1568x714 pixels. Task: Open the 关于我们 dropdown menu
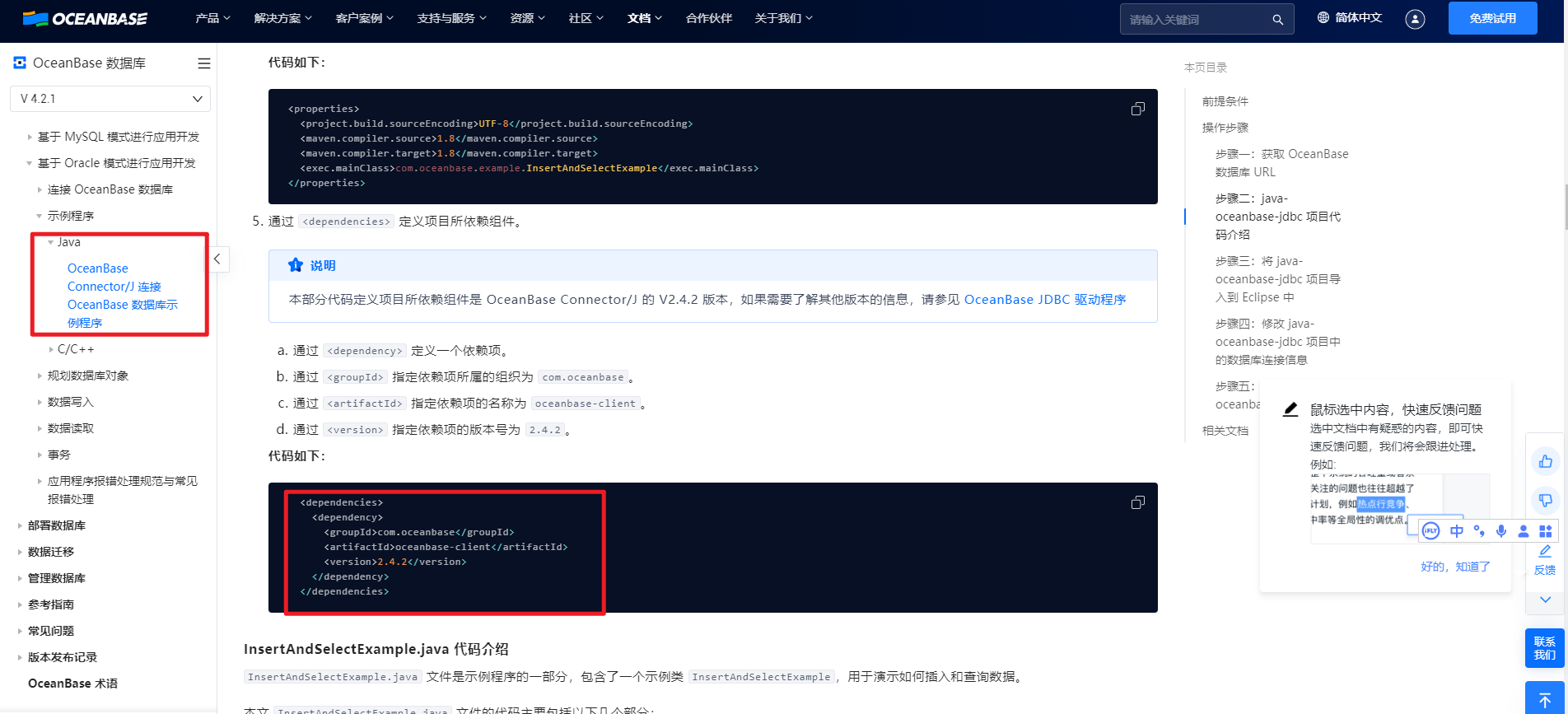pos(783,18)
